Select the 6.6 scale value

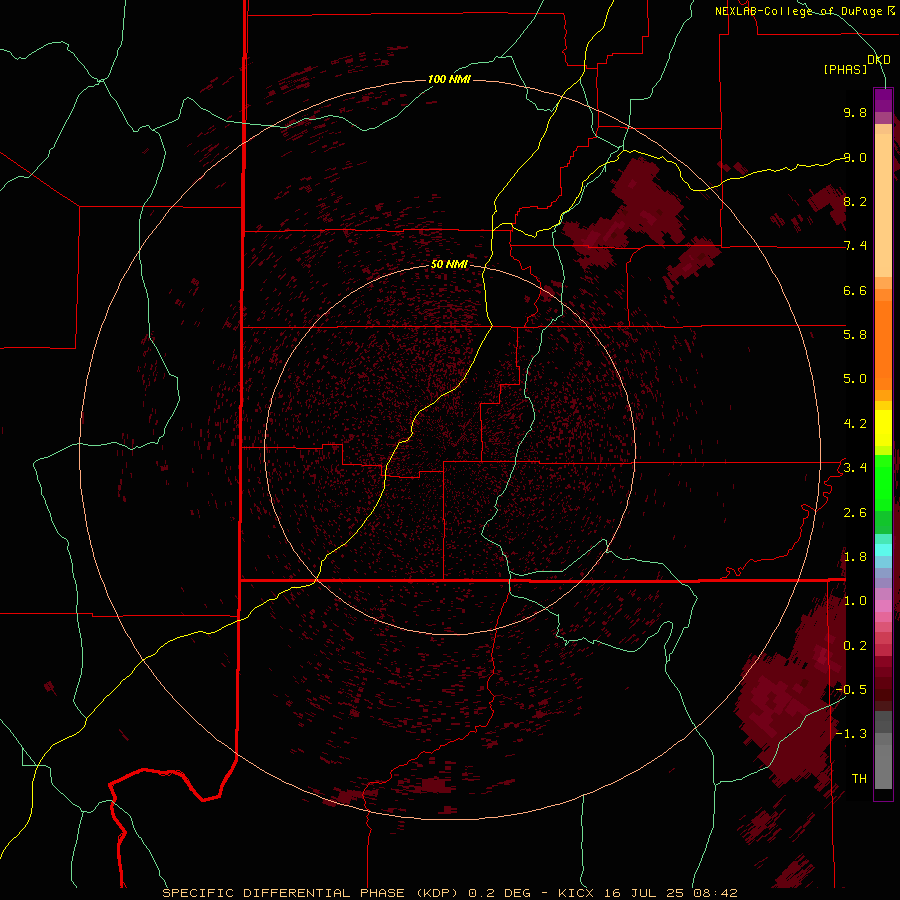tap(855, 290)
